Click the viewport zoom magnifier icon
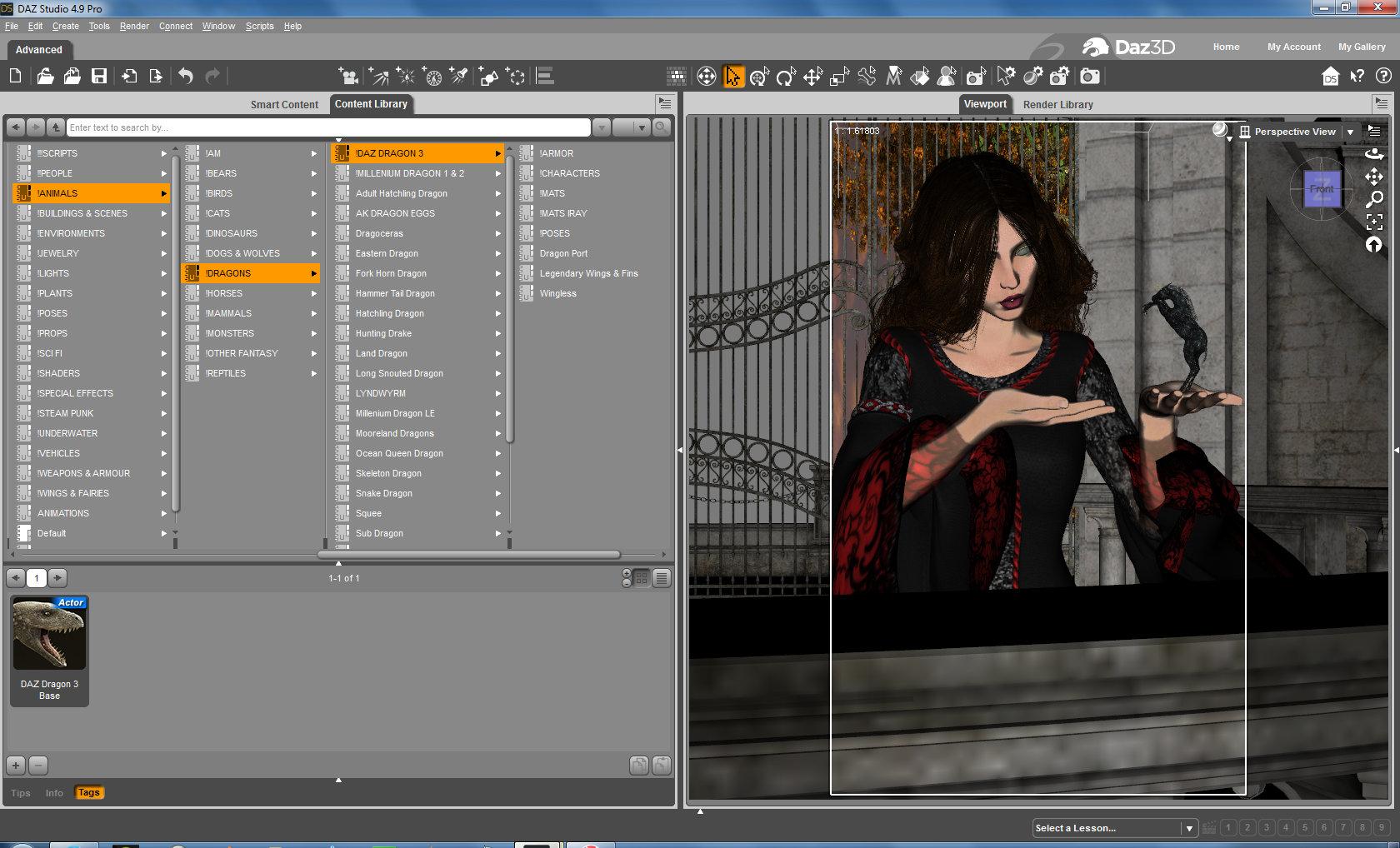 (x=1373, y=199)
